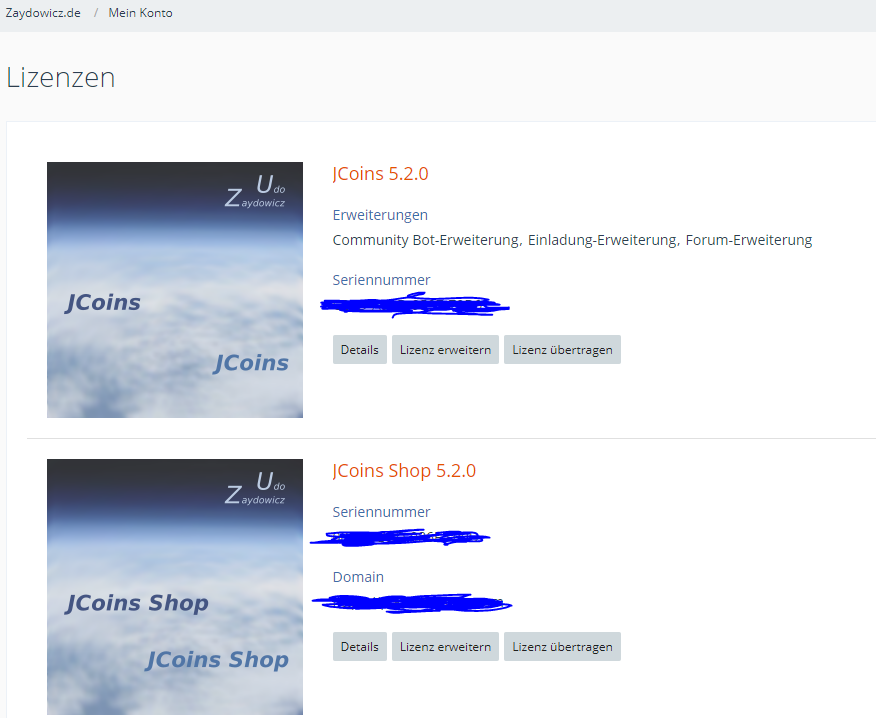Click the Lizenzen page heading
This screenshot has width=876, height=718.
(x=60, y=77)
